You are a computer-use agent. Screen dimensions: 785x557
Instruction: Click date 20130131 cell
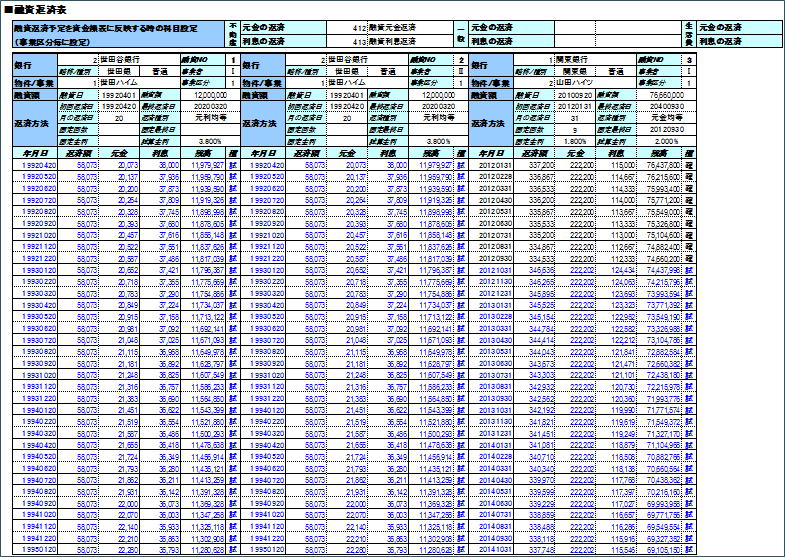492,305
